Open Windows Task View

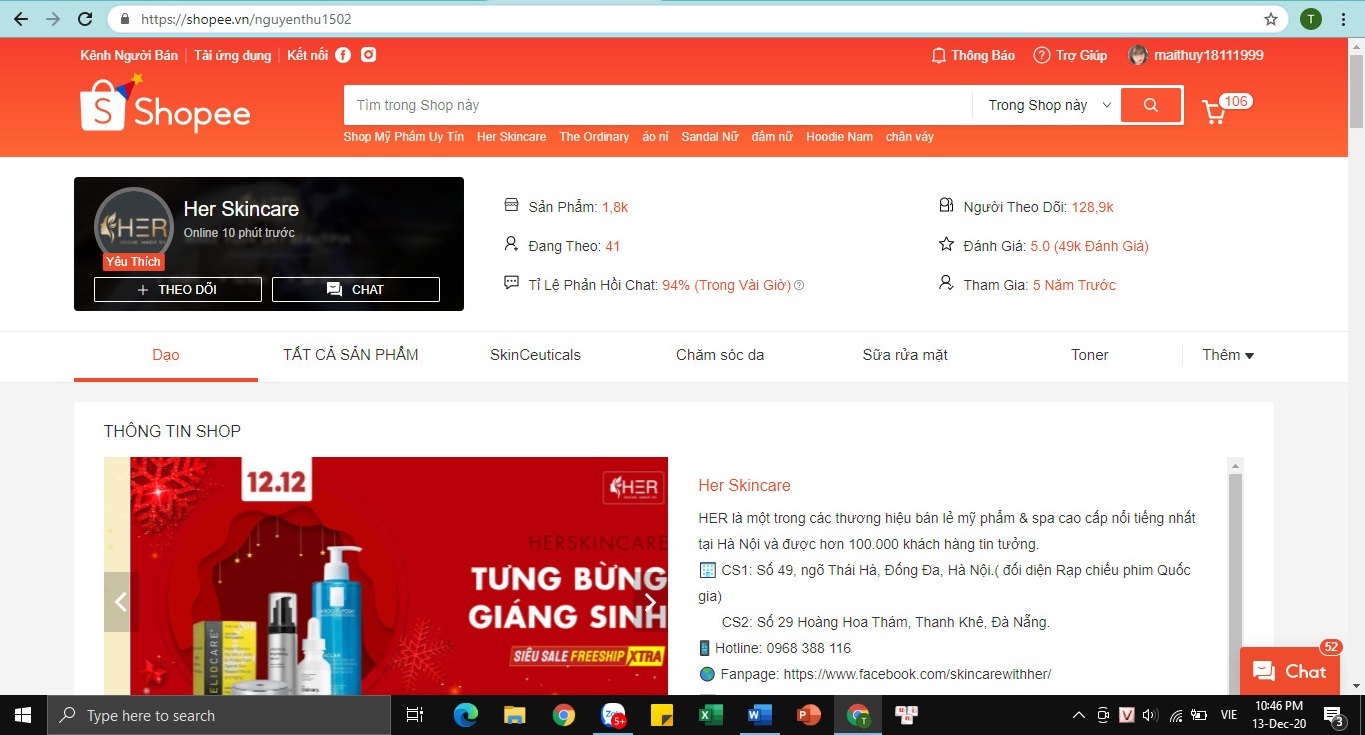coord(414,715)
